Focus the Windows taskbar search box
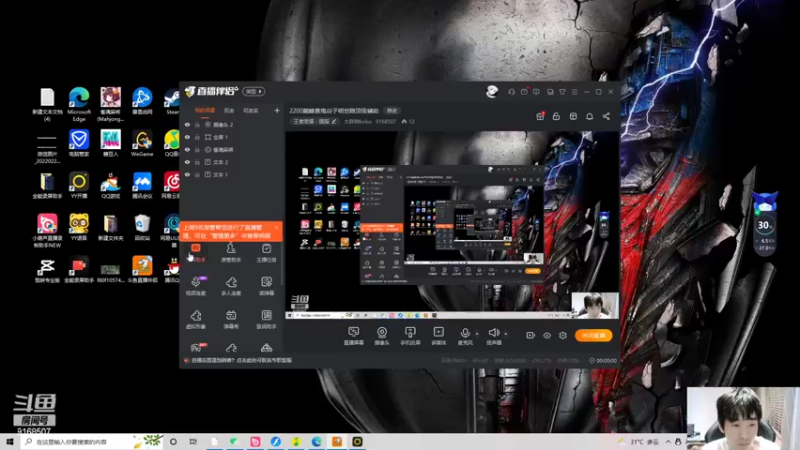 [x=92, y=442]
